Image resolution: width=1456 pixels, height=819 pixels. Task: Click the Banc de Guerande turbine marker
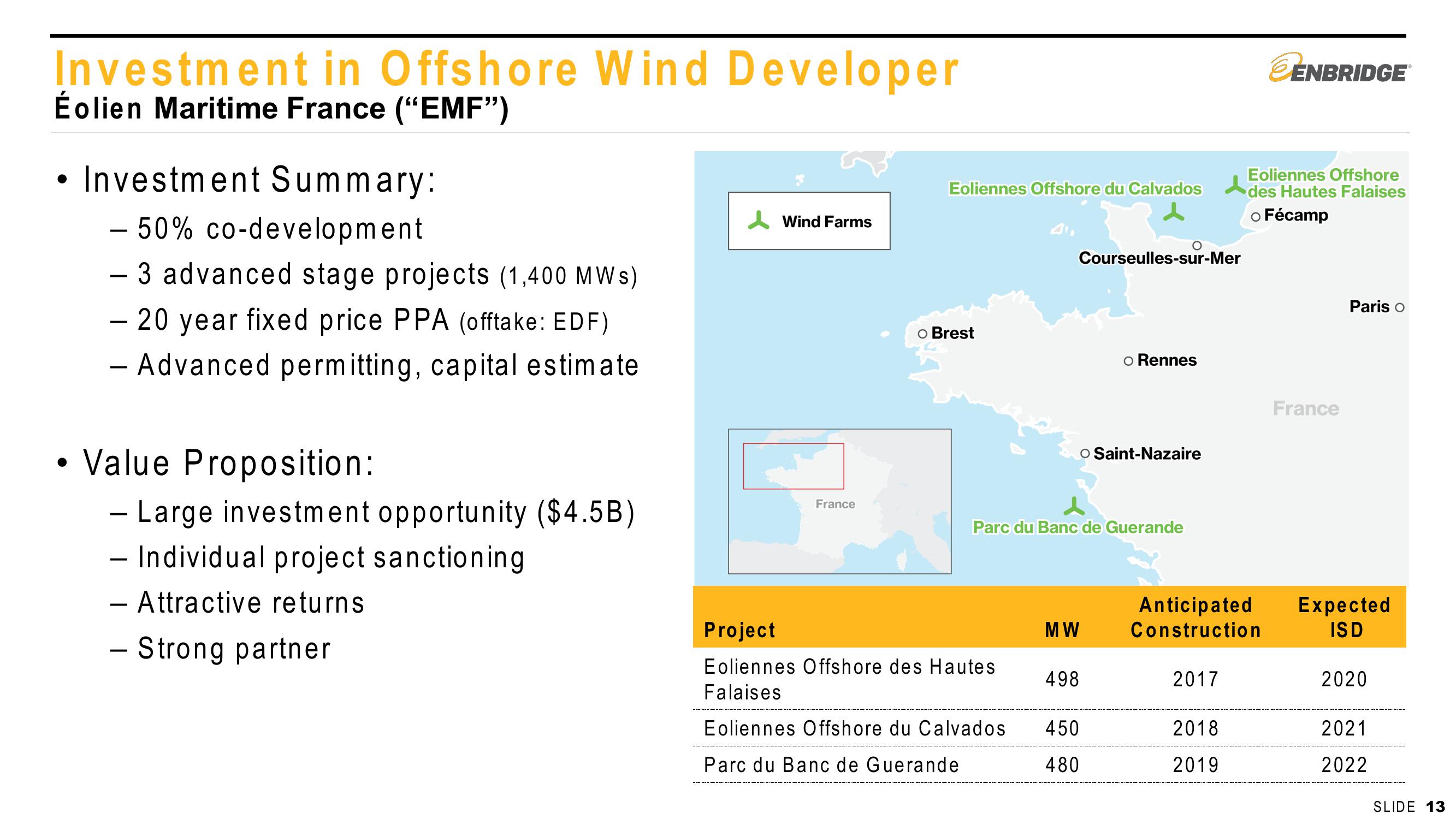(x=1074, y=507)
